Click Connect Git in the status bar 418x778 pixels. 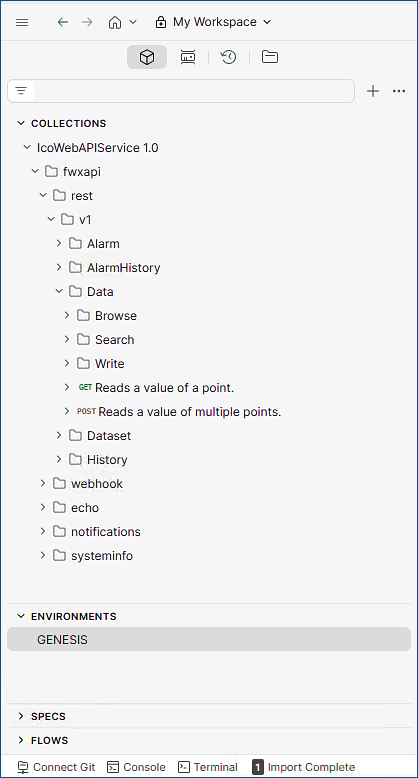[x=56, y=767]
